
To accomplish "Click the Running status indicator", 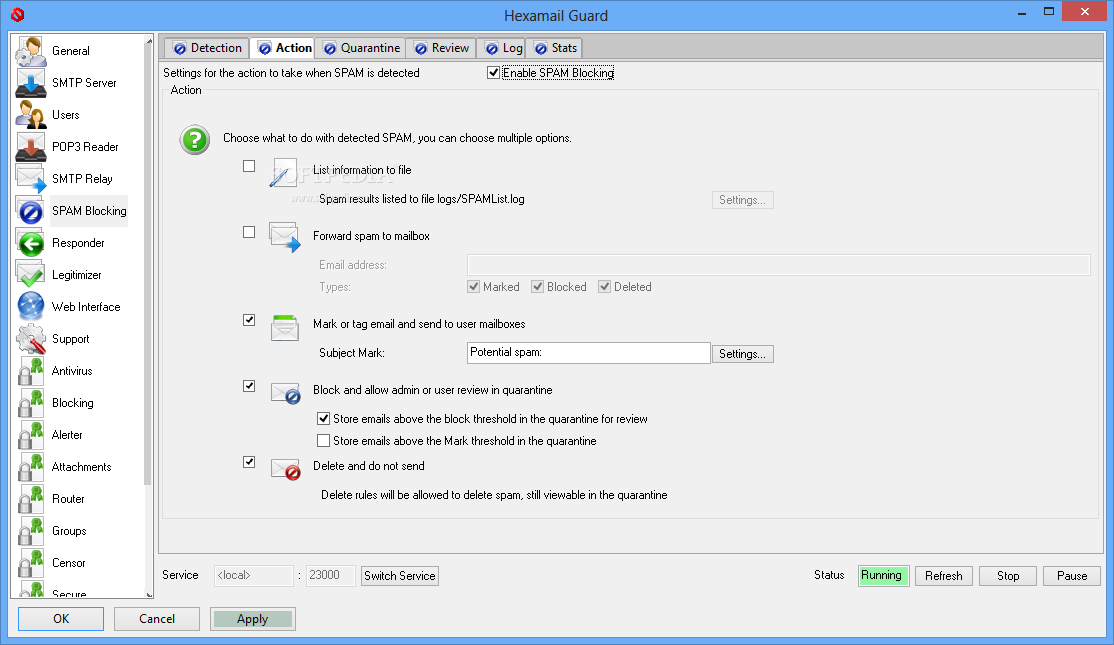I will (883, 575).
